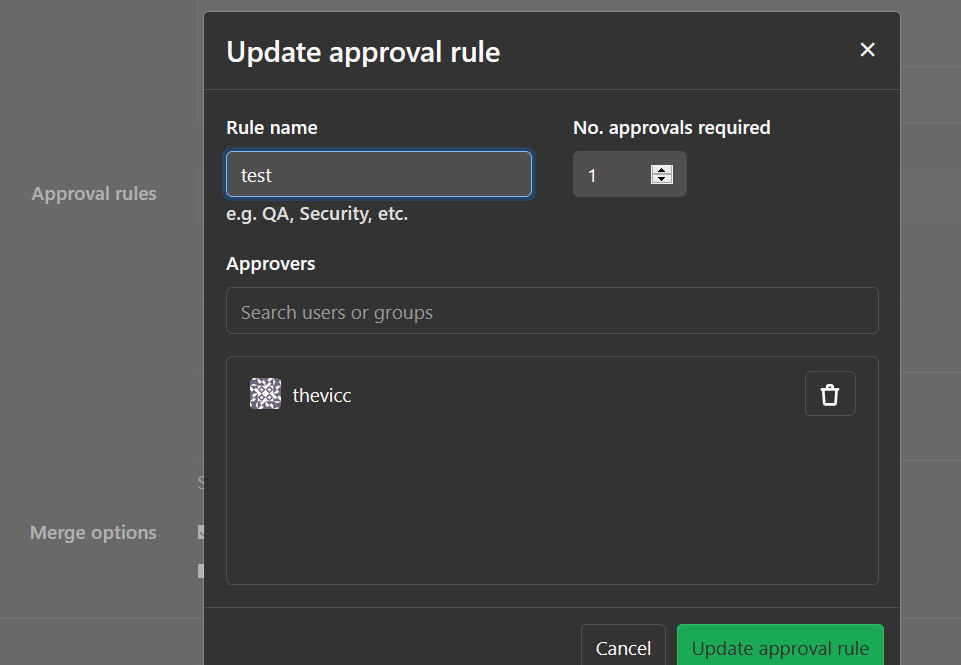
Task: Click the Update approval rule dialog title
Action: pos(363,52)
